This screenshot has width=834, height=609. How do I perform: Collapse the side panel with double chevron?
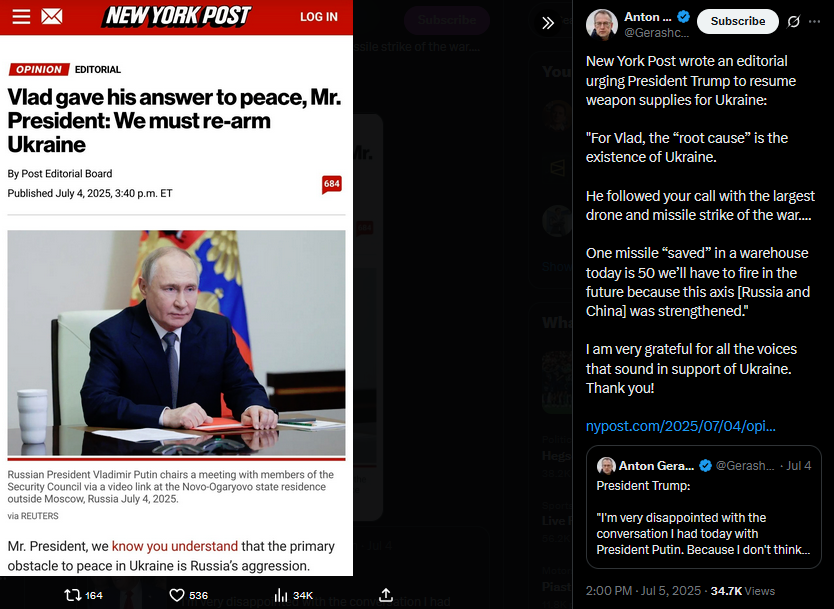(x=548, y=23)
